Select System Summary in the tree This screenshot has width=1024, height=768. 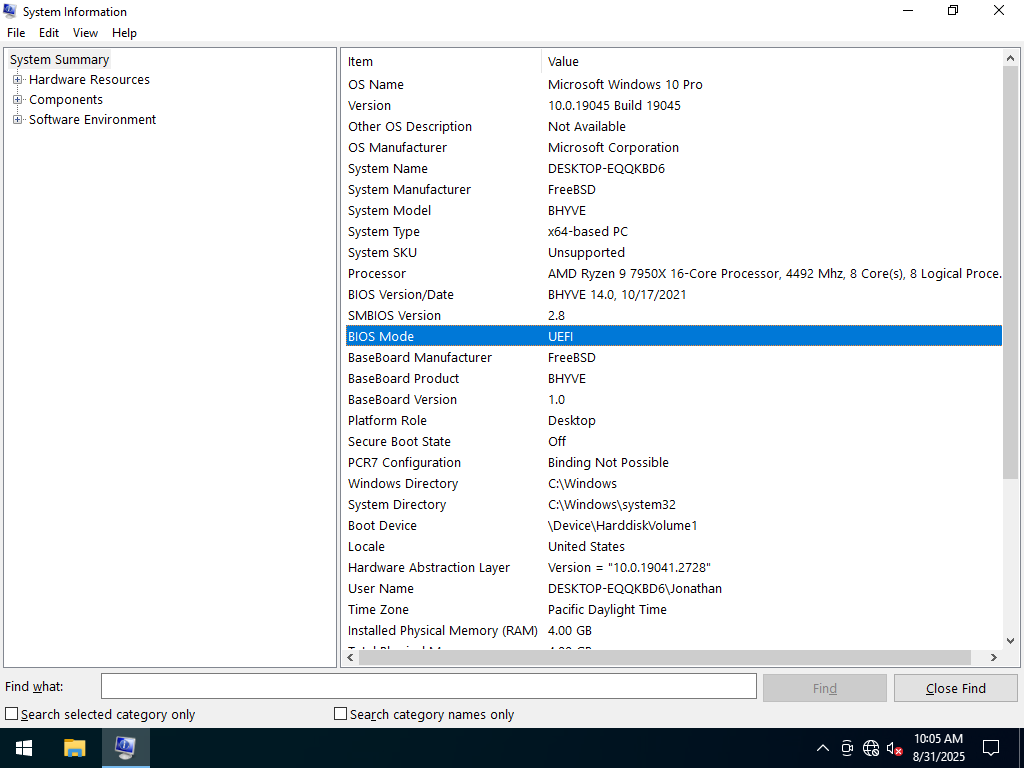click(x=59, y=59)
